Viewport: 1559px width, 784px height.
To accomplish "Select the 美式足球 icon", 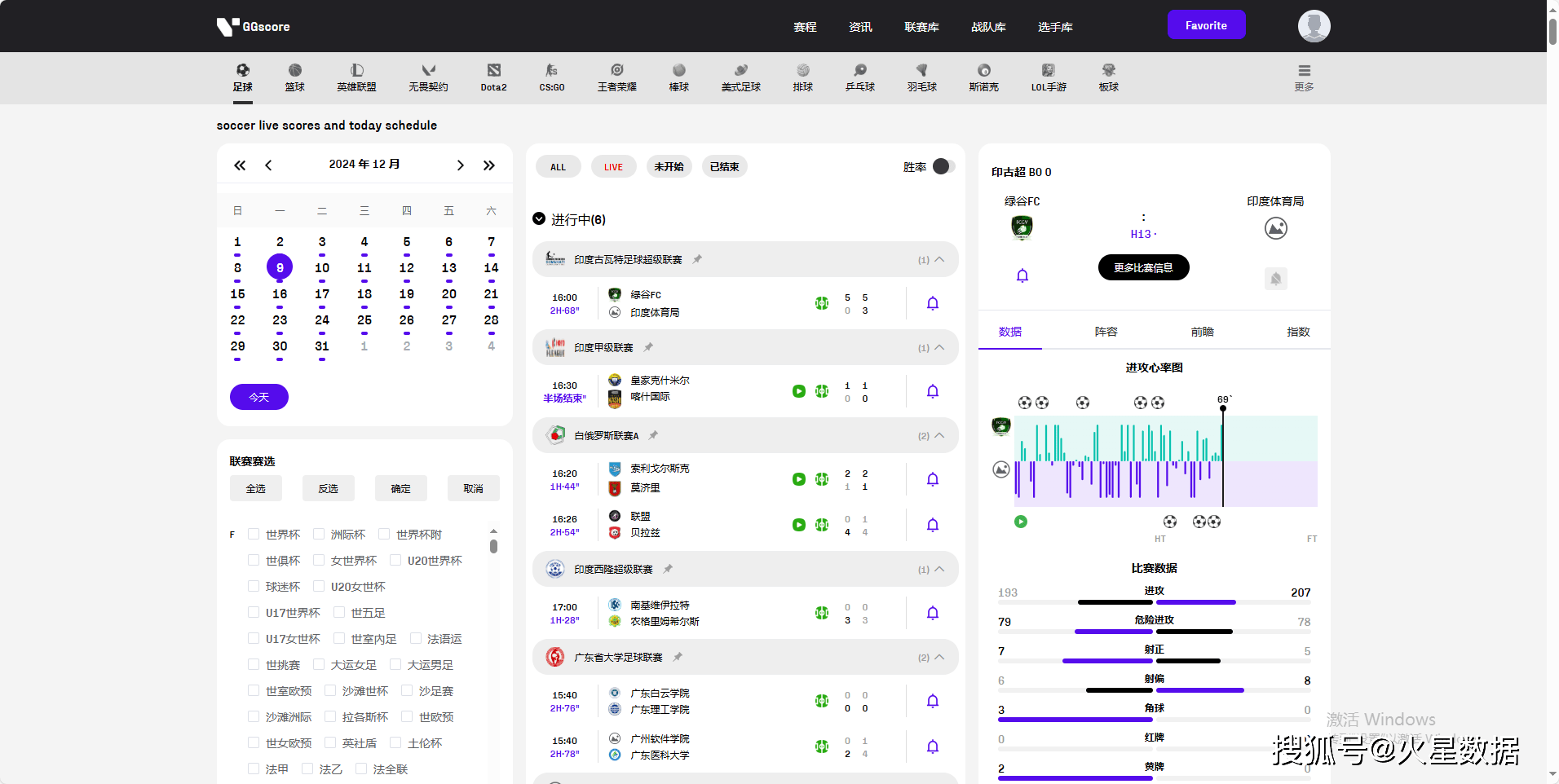I will click(740, 77).
